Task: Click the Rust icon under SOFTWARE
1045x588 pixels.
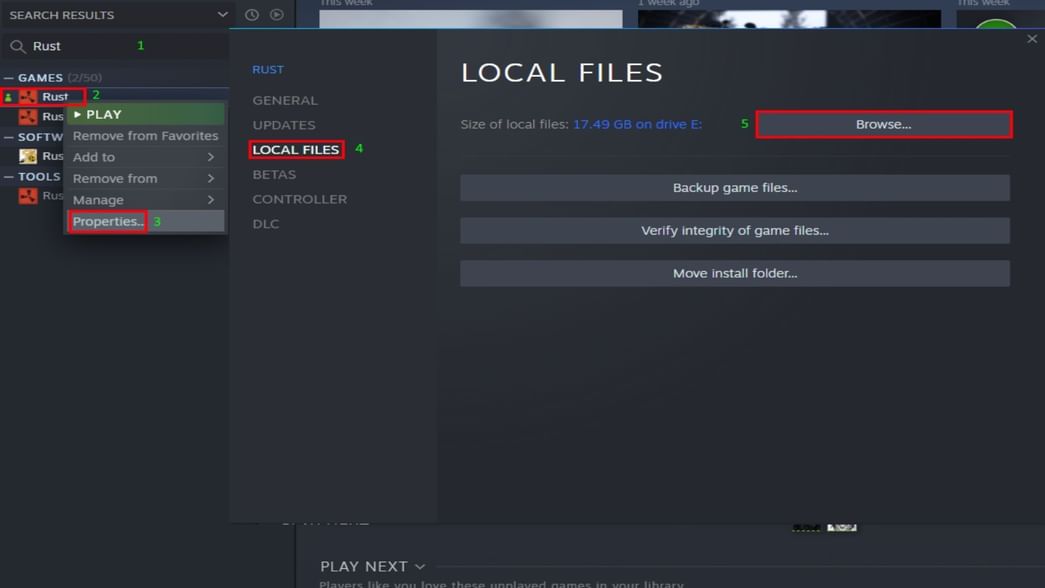Action: (28, 155)
